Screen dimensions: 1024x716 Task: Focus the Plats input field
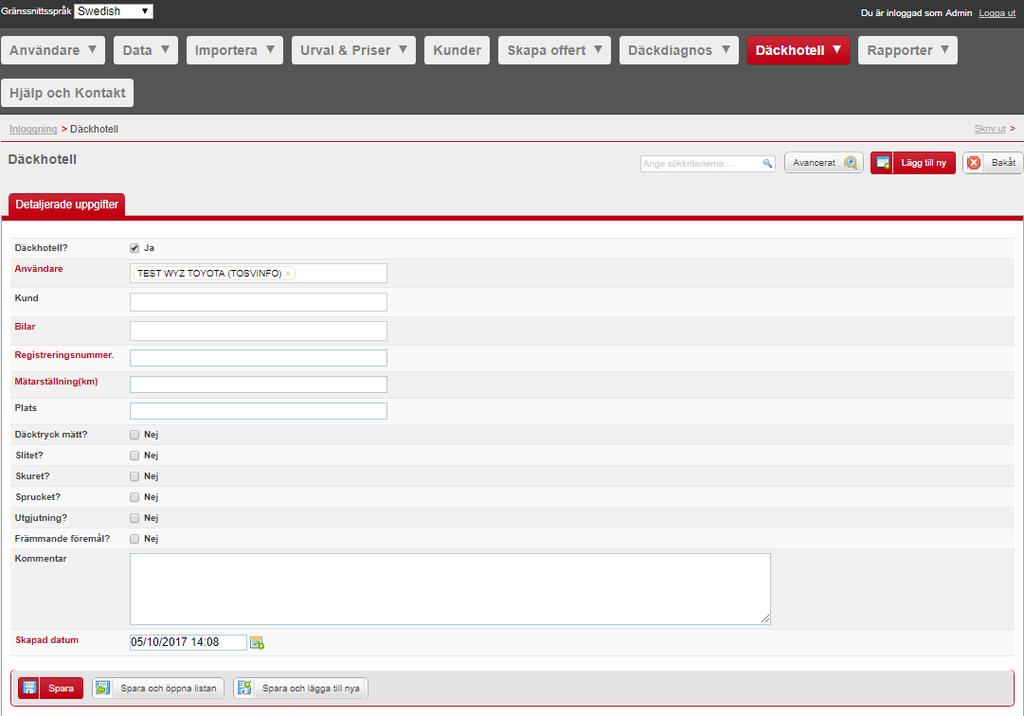[258, 410]
